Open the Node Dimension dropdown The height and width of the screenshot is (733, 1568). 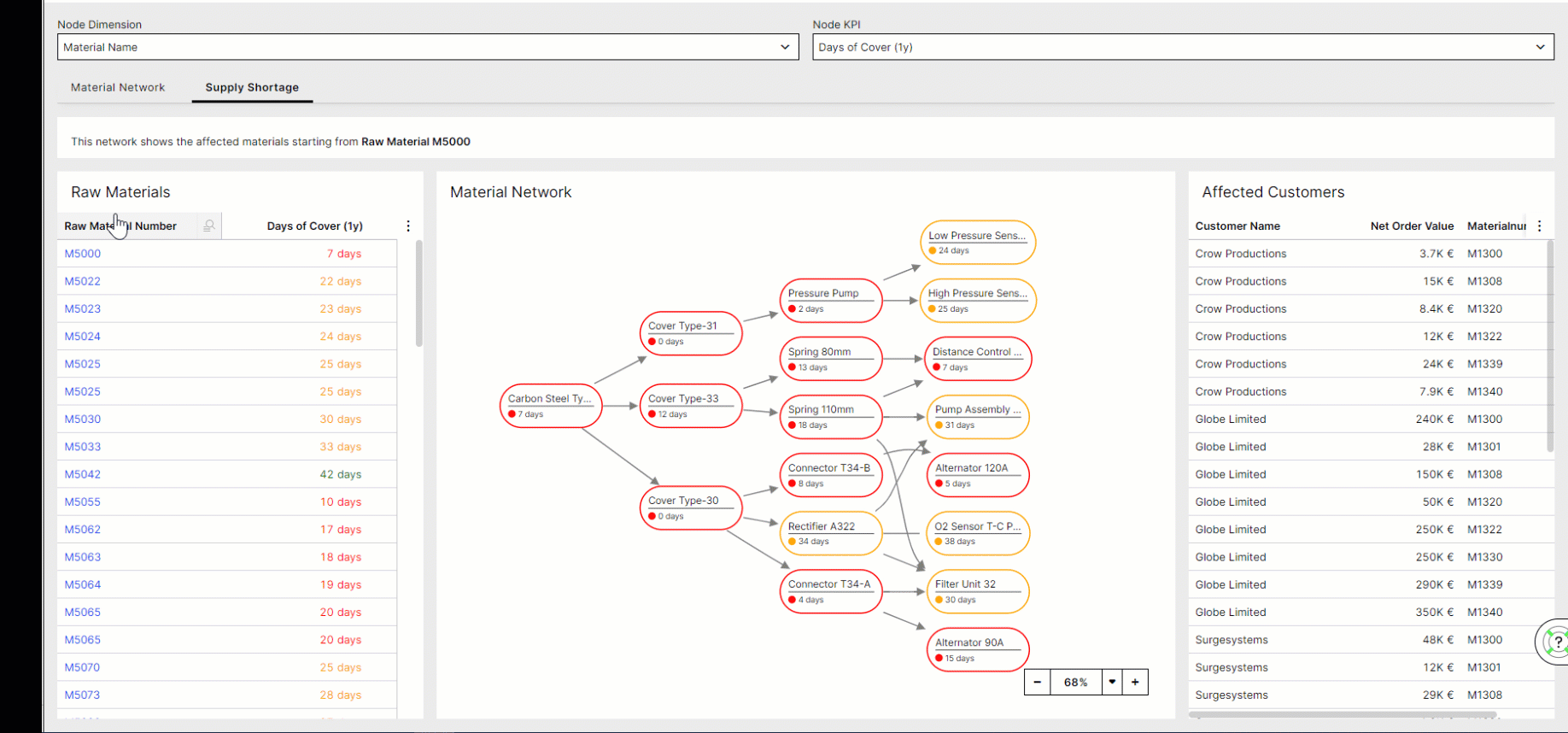(428, 47)
